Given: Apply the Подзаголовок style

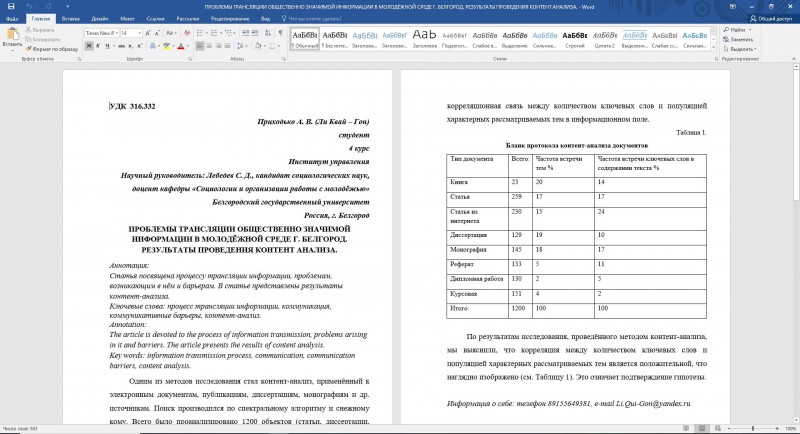Looking at the screenshot, I should [455, 39].
